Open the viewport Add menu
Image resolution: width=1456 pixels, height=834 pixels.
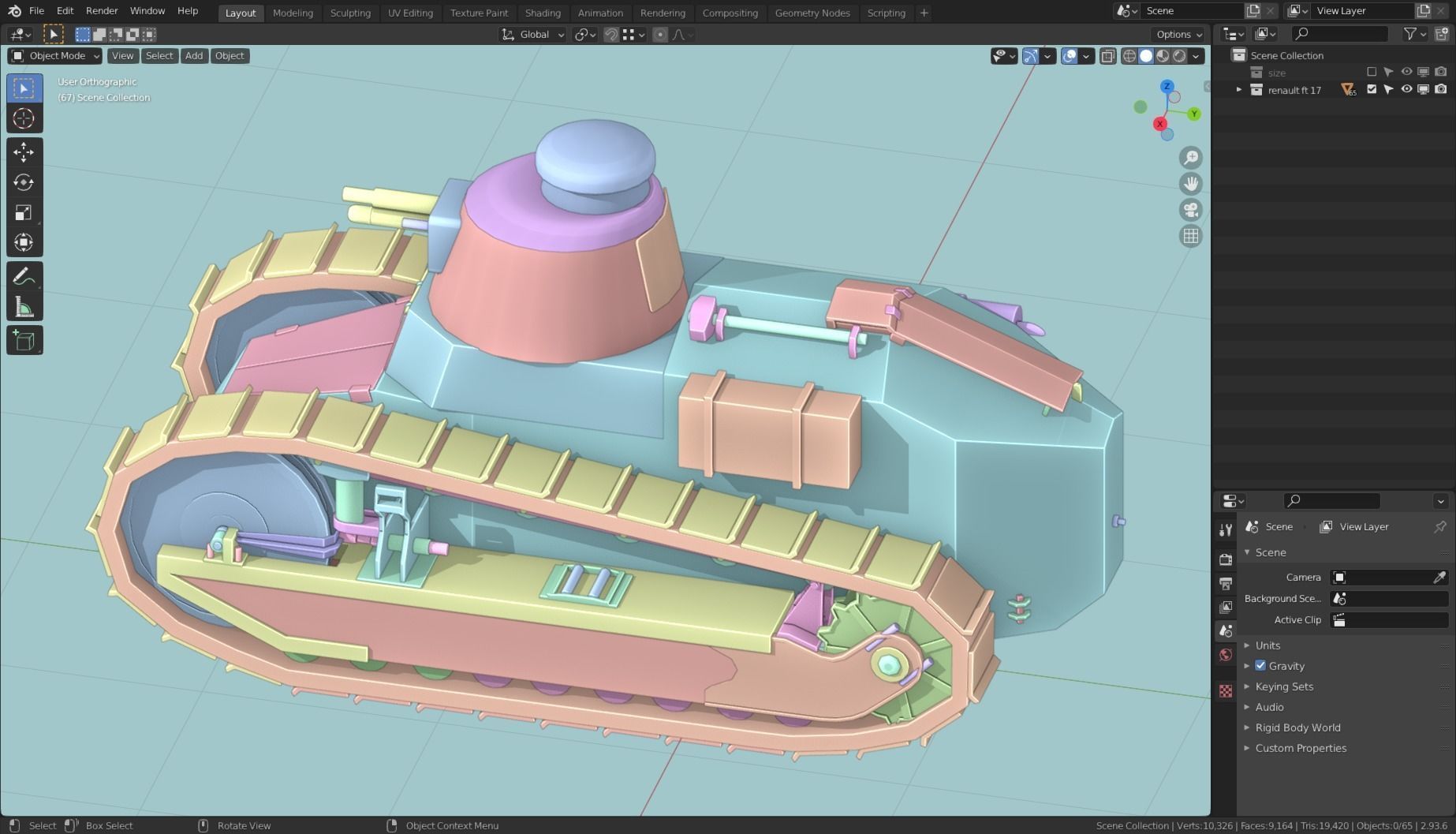click(194, 56)
